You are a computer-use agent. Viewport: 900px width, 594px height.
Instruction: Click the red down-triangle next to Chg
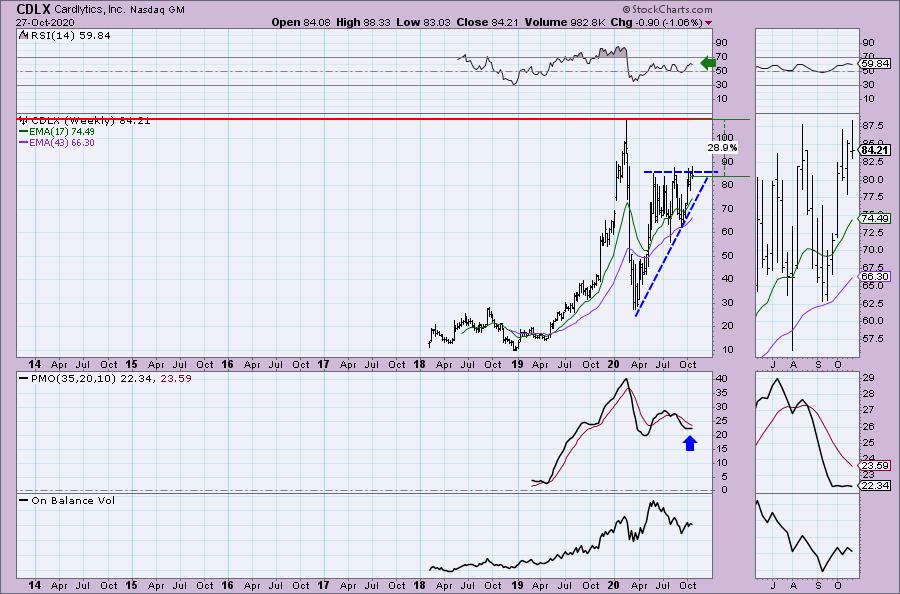709,23
